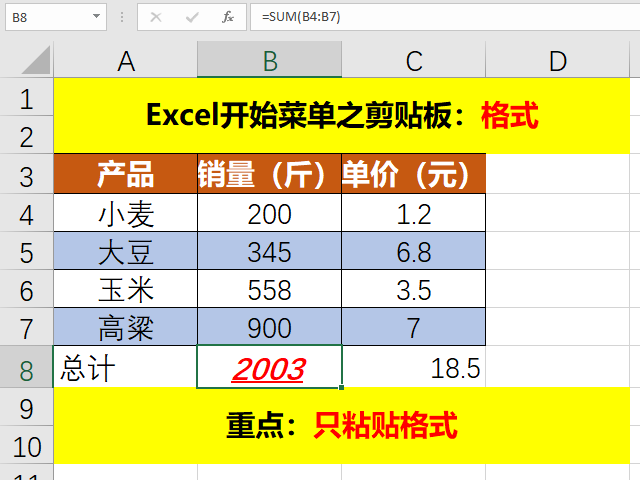Image resolution: width=640 pixels, height=480 pixels.
Task: Select row 4 header
Action: [27, 213]
